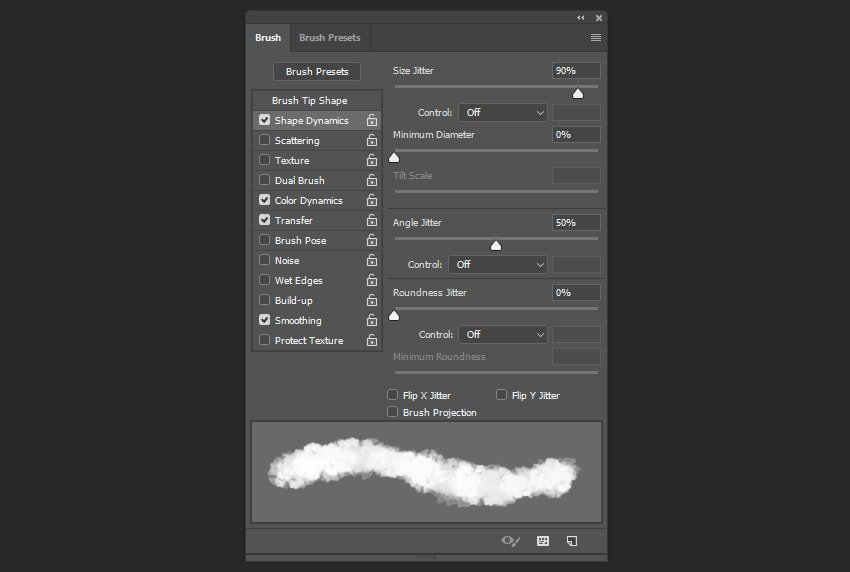Viewport: 850px width, 572px height.
Task: Open the Brush panel flyout menu icon
Action: tap(596, 38)
